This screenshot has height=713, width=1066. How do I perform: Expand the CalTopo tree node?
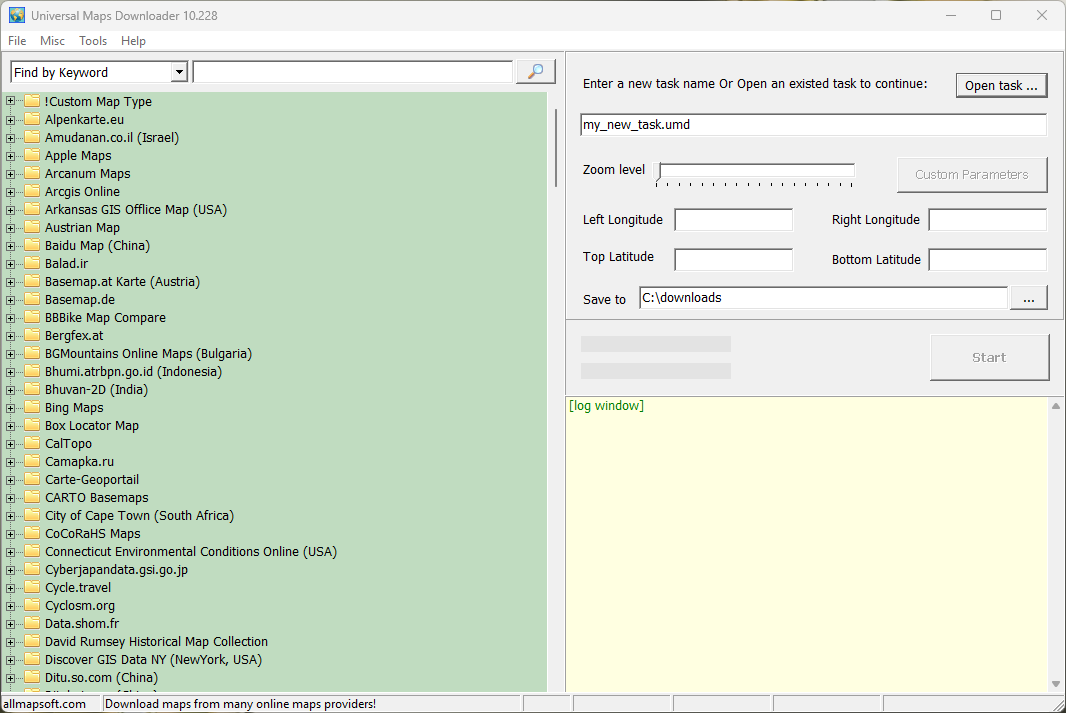(10, 444)
